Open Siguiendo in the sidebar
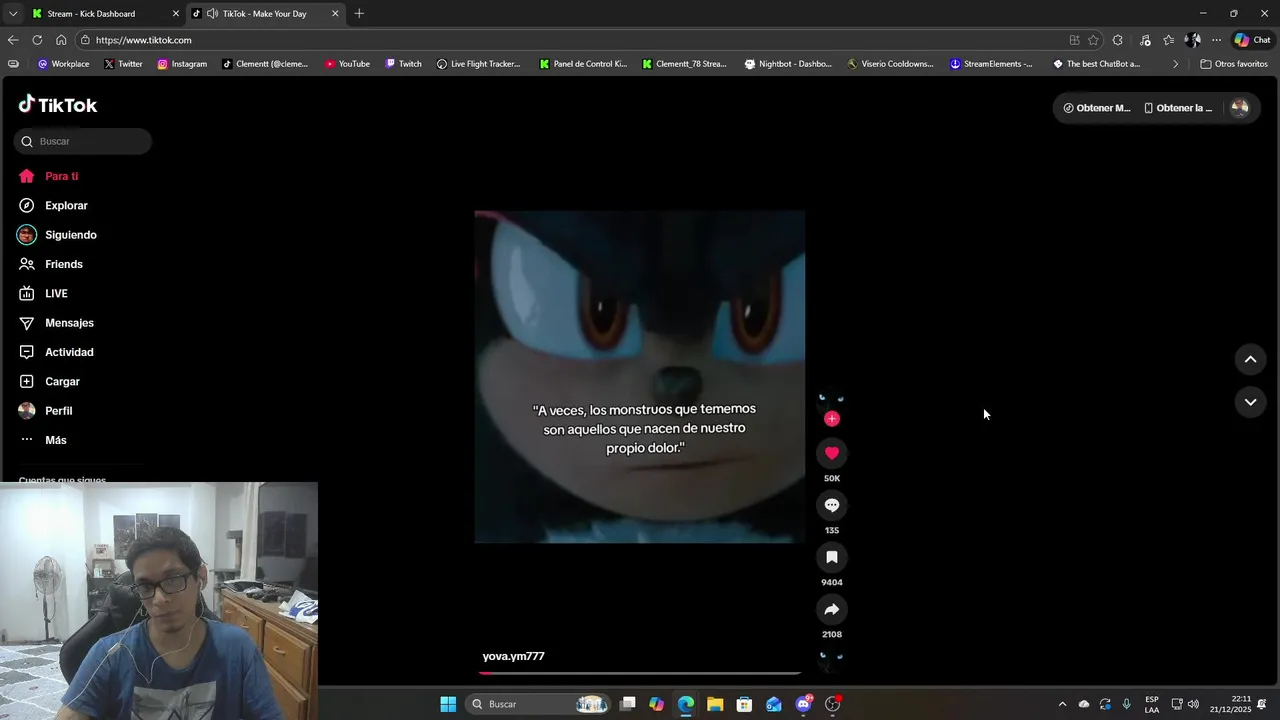 pyautogui.click(x=70, y=235)
